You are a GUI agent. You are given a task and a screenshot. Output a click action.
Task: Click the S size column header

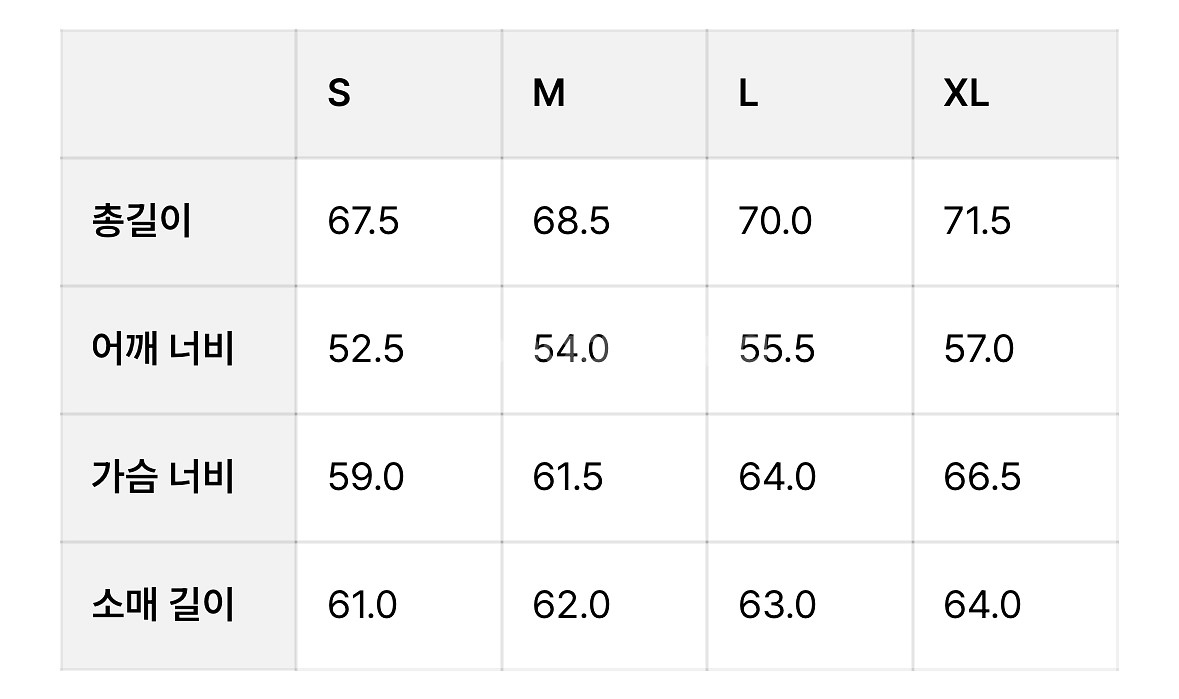pyautogui.click(x=339, y=93)
